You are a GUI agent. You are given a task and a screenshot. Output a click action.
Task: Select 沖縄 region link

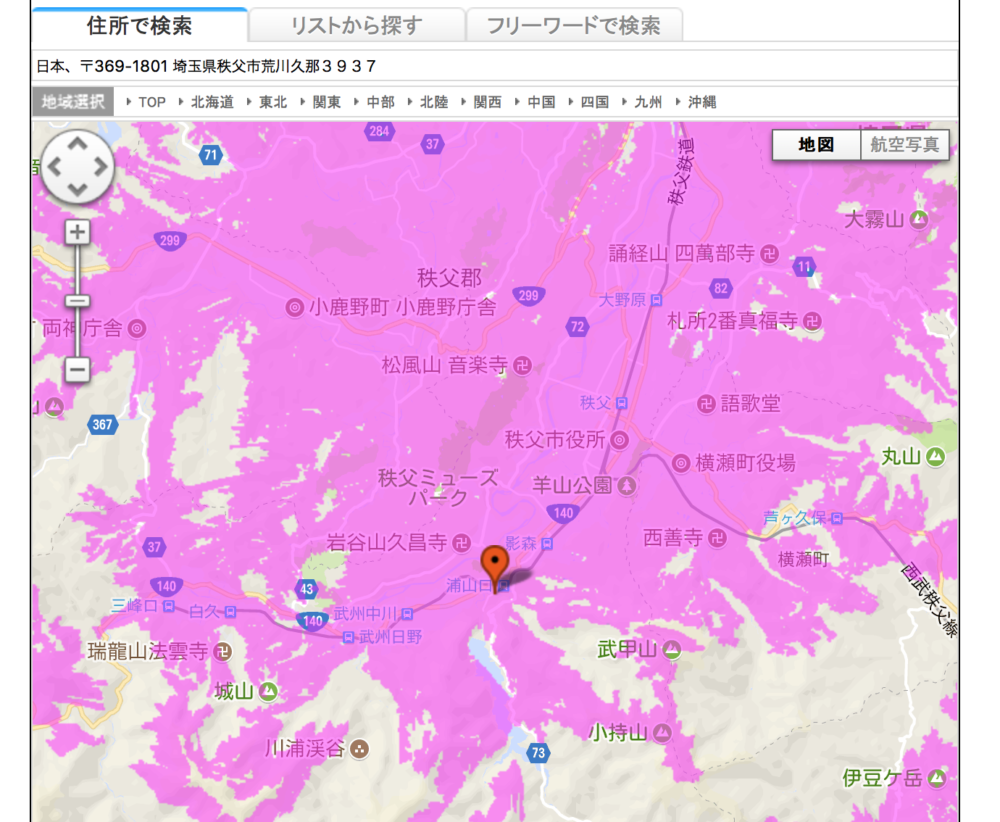click(x=702, y=102)
